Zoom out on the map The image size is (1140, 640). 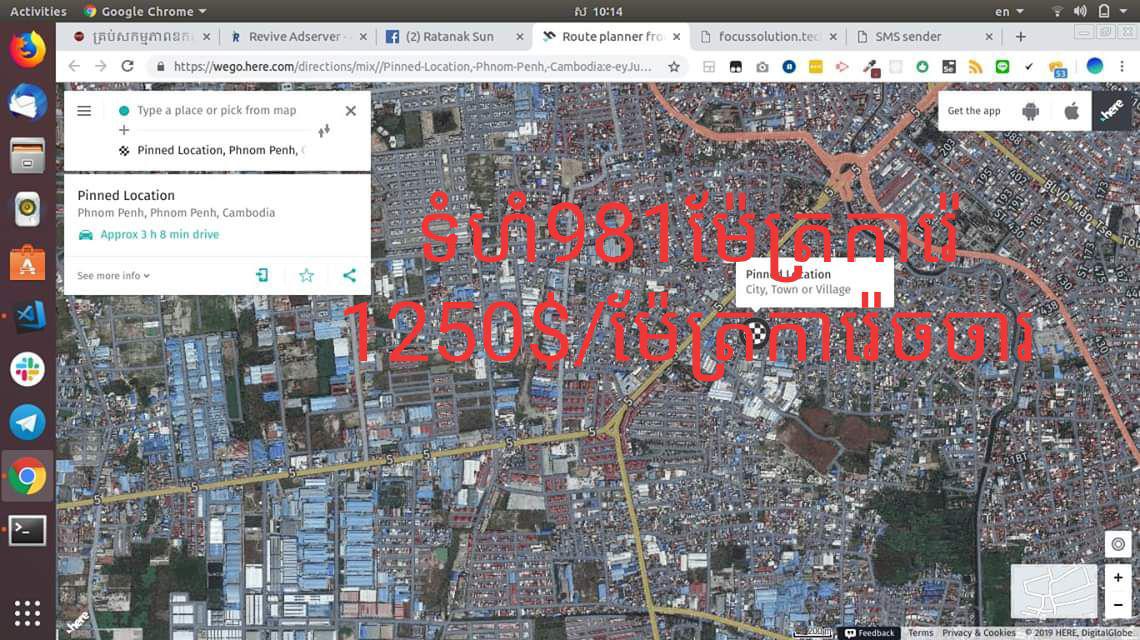[1118, 605]
